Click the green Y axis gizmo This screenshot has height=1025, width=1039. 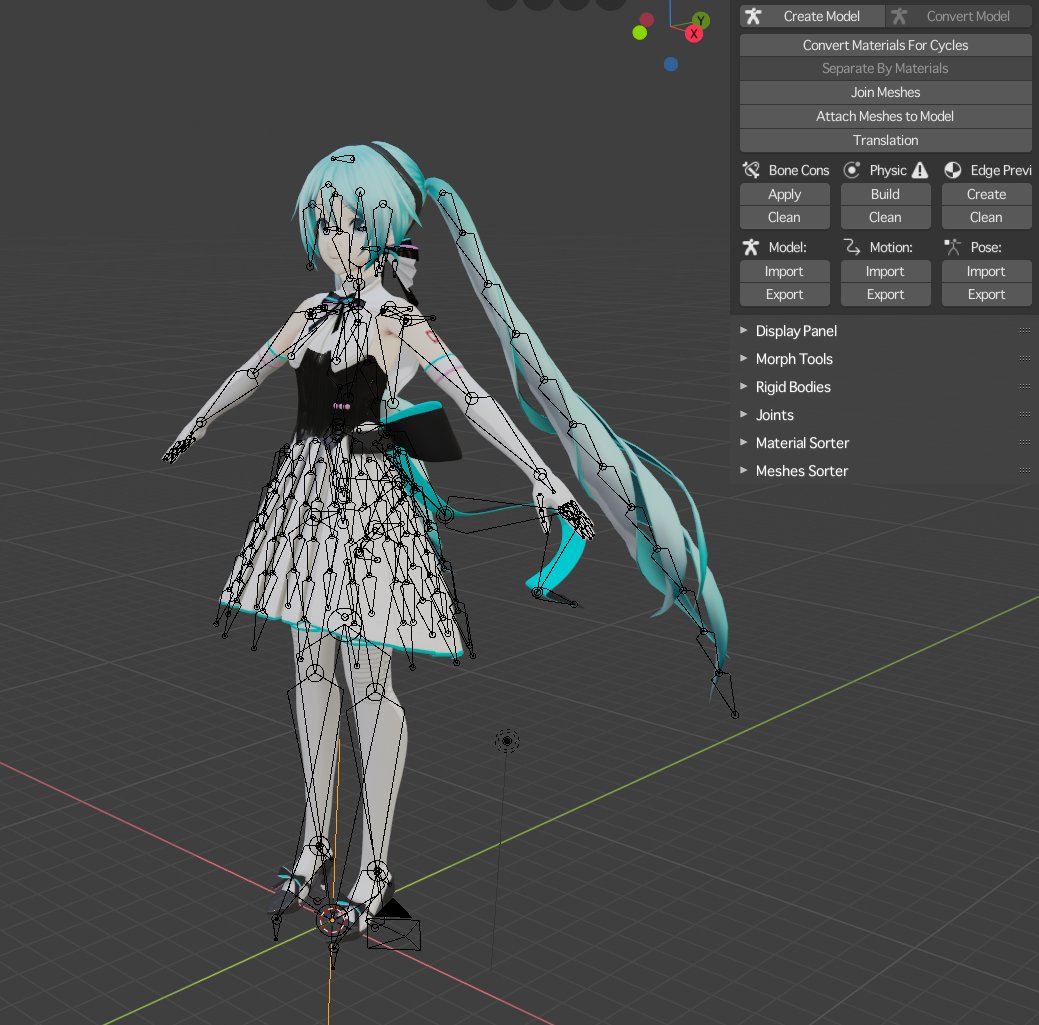pyautogui.click(x=701, y=20)
